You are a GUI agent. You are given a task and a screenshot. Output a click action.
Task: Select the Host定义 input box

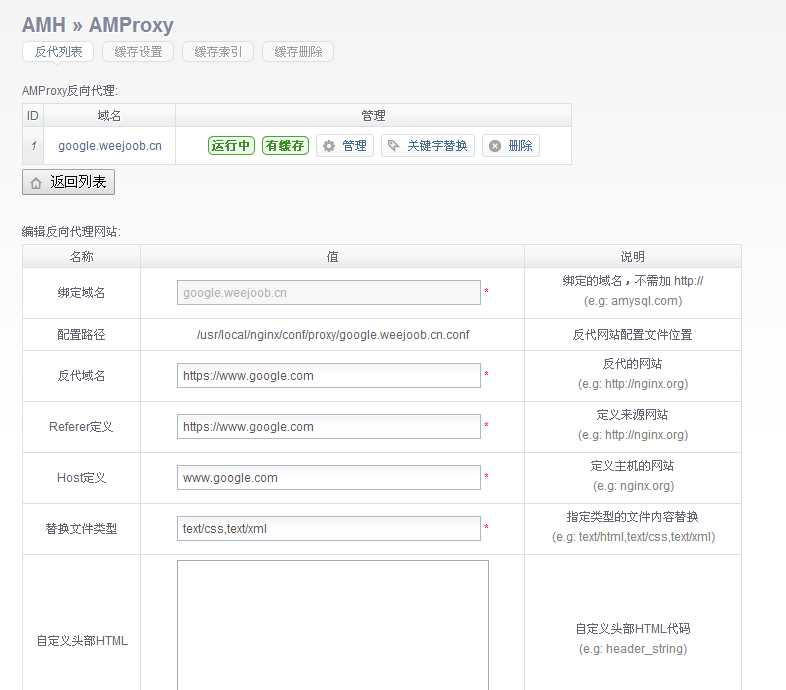coord(328,478)
